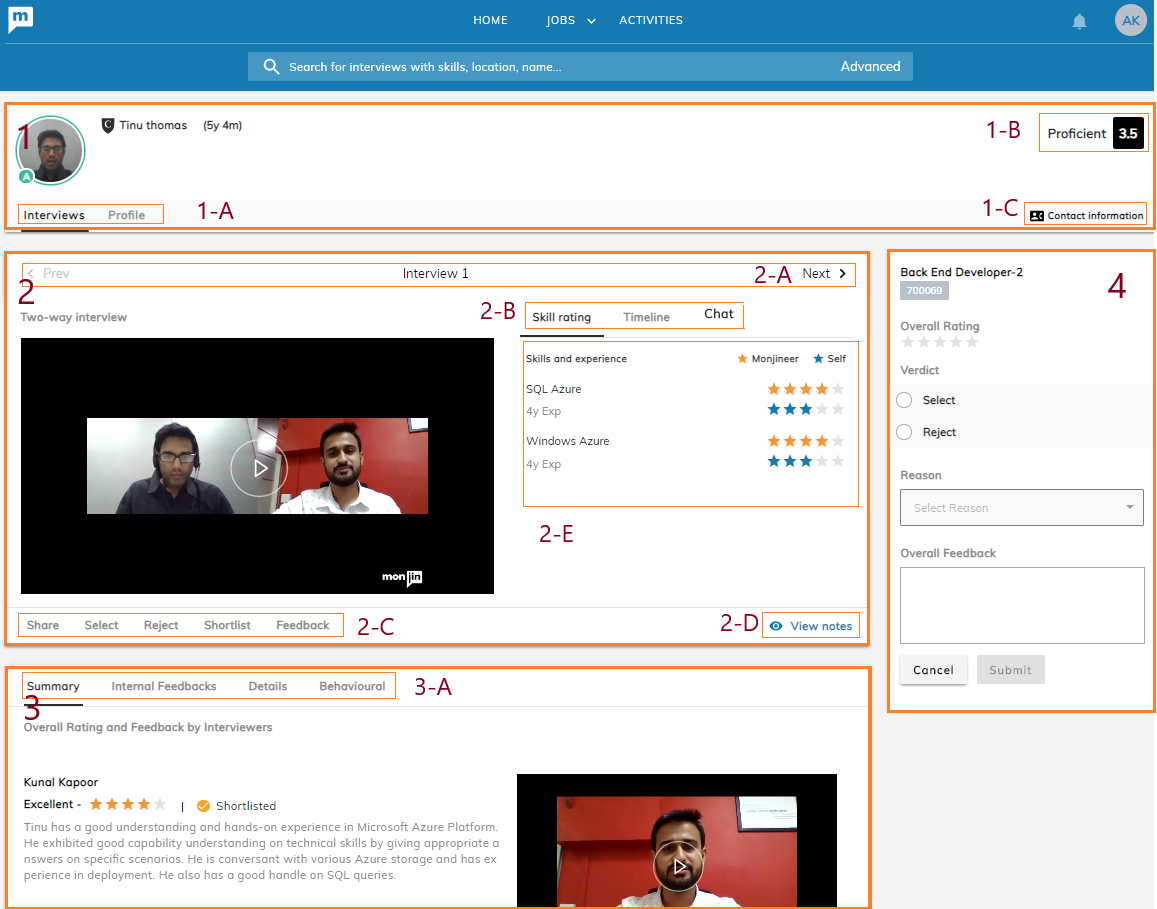Open the notifications bell
Viewport: 1157px width, 909px height.
click(1079, 21)
